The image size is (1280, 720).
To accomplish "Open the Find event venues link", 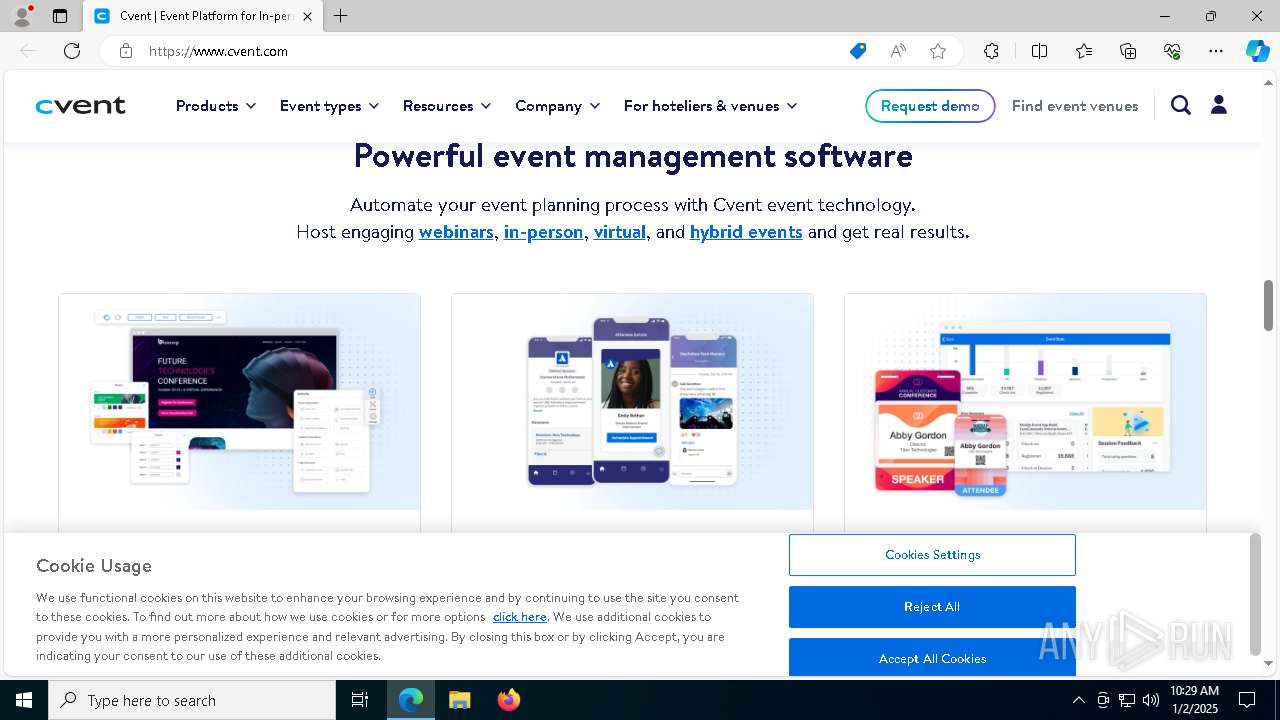I will point(1075,106).
